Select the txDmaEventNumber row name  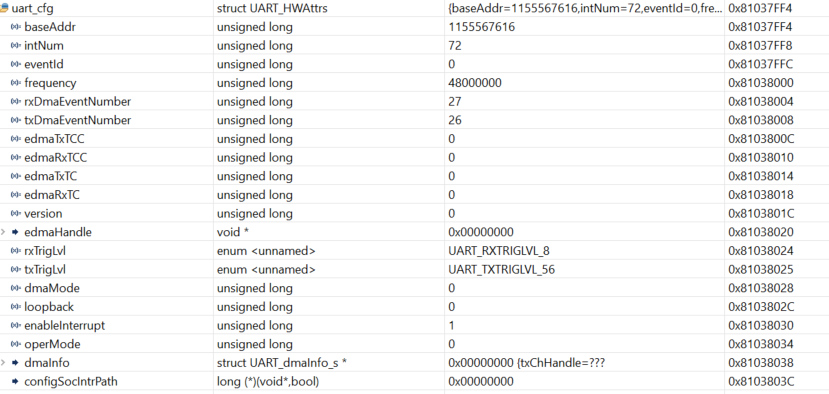(x=78, y=120)
